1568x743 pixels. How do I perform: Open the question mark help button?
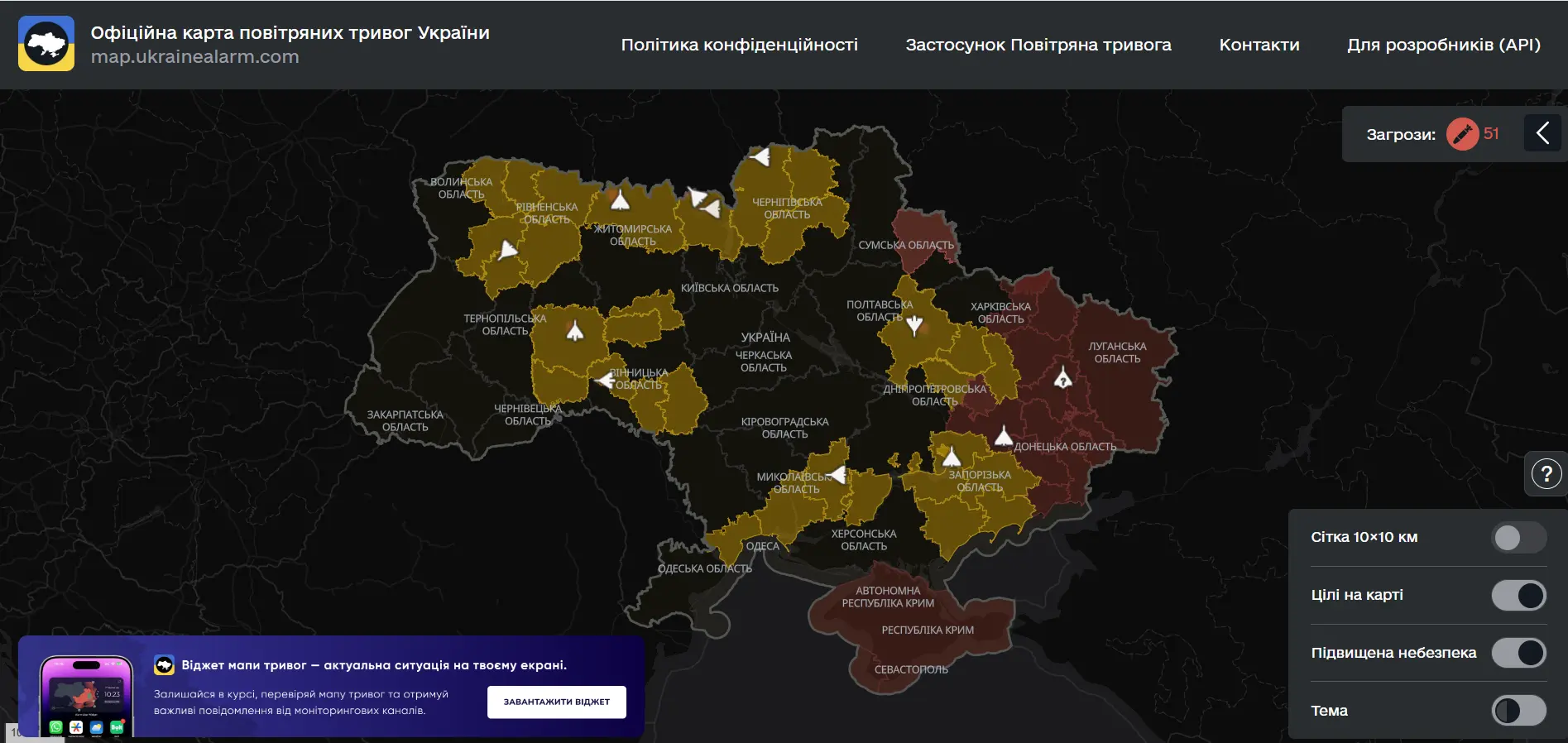[1546, 474]
